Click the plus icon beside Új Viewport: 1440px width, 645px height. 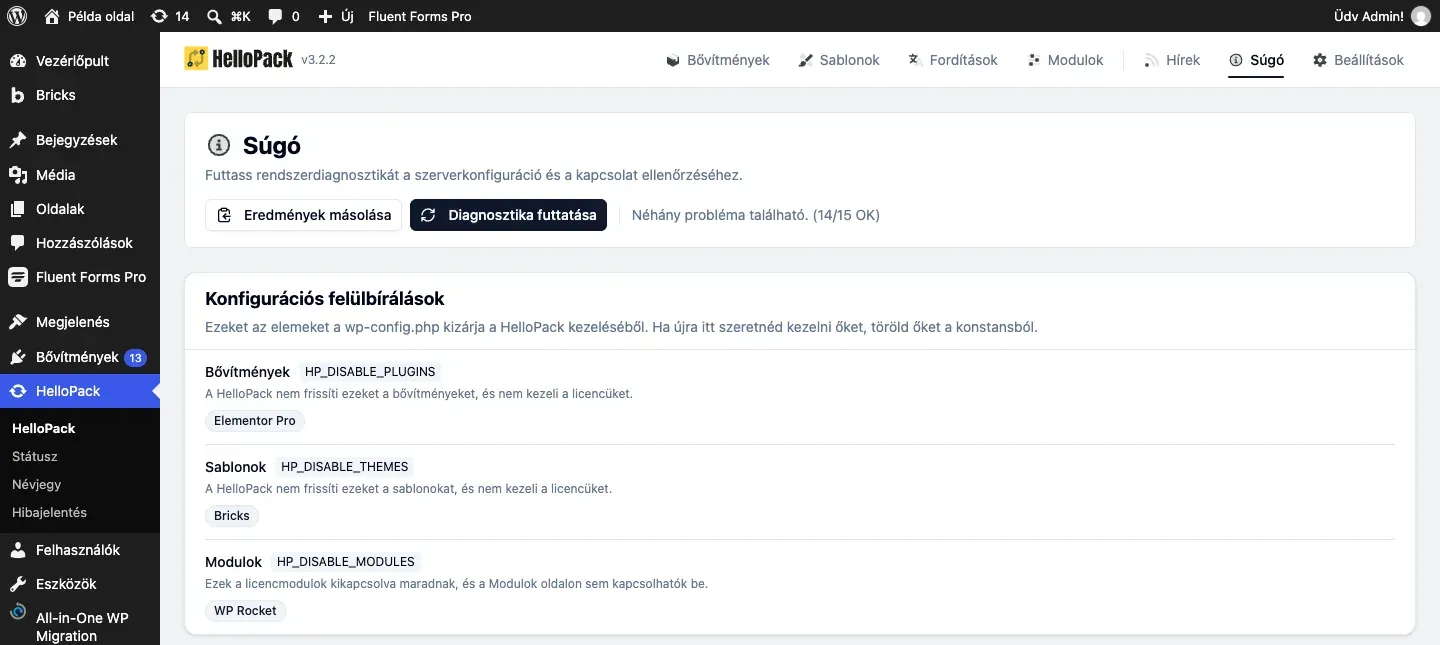[x=324, y=16]
